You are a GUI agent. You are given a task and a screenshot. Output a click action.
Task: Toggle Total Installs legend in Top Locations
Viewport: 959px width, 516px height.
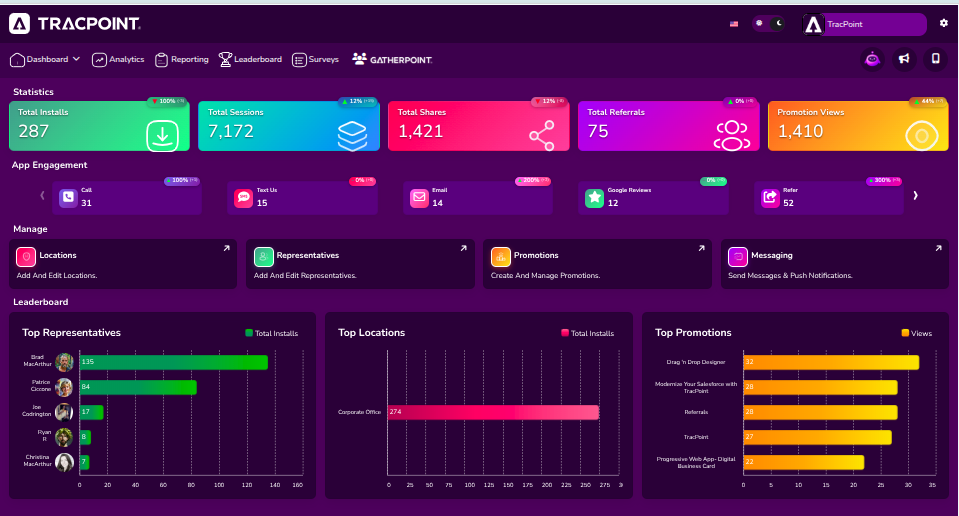588,333
